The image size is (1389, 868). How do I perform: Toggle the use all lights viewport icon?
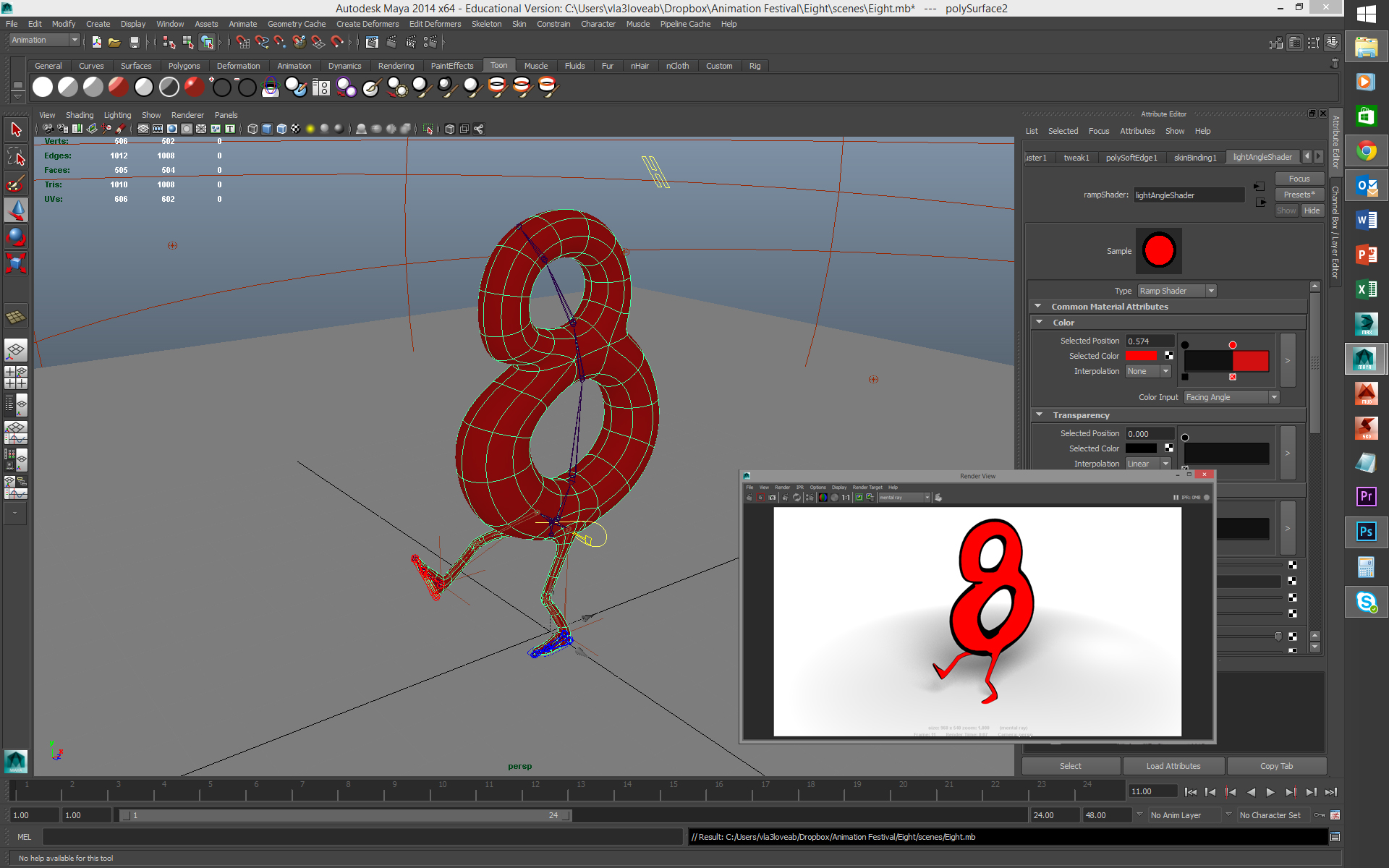point(310,129)
